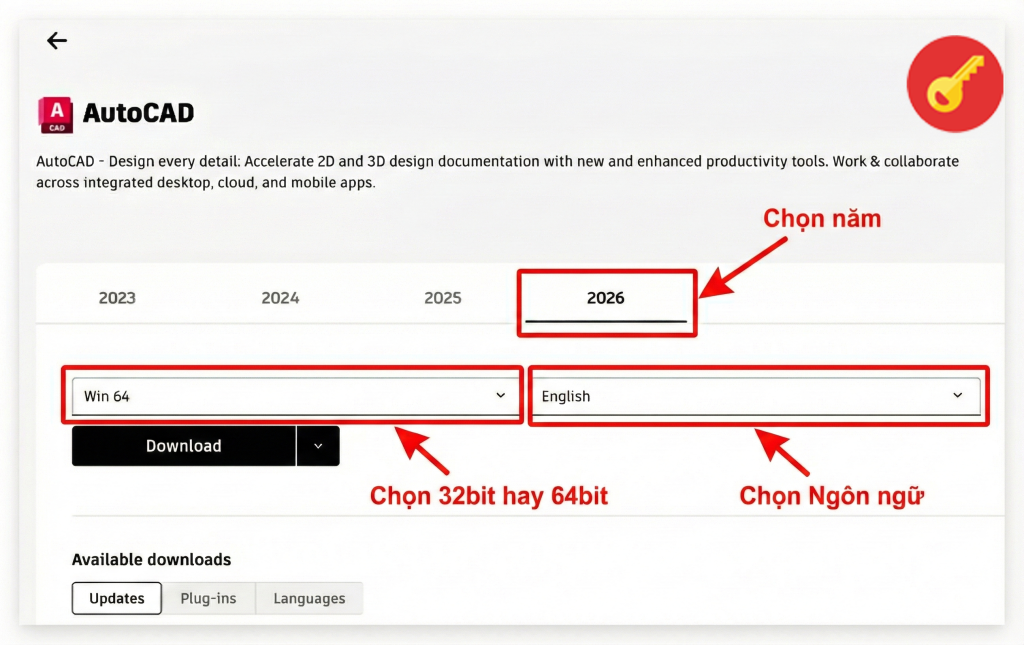Screen dimensions: 1024x645
Task: Click the Available downloads heading
Action: (x=151, y=560)
